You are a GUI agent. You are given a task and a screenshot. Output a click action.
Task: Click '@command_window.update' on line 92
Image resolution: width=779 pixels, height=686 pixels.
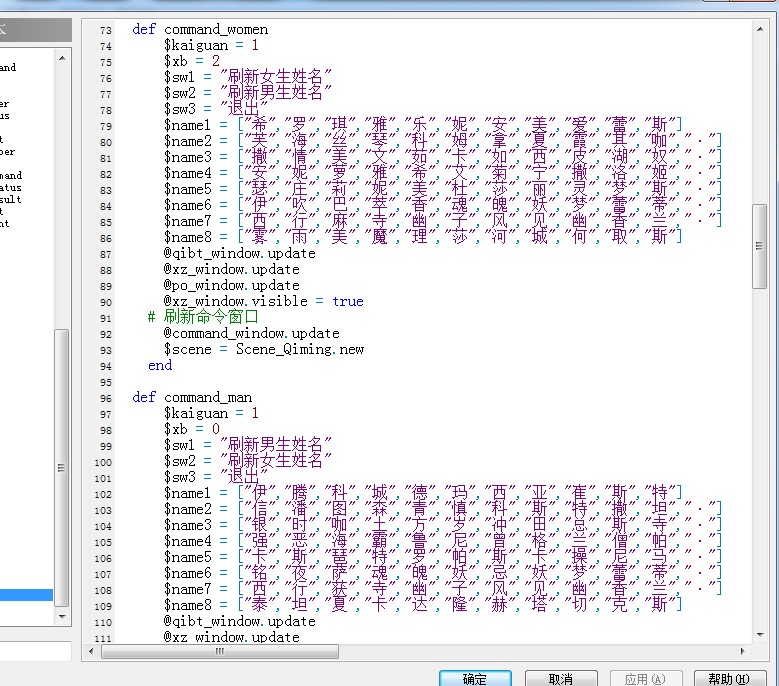(251, 333)
